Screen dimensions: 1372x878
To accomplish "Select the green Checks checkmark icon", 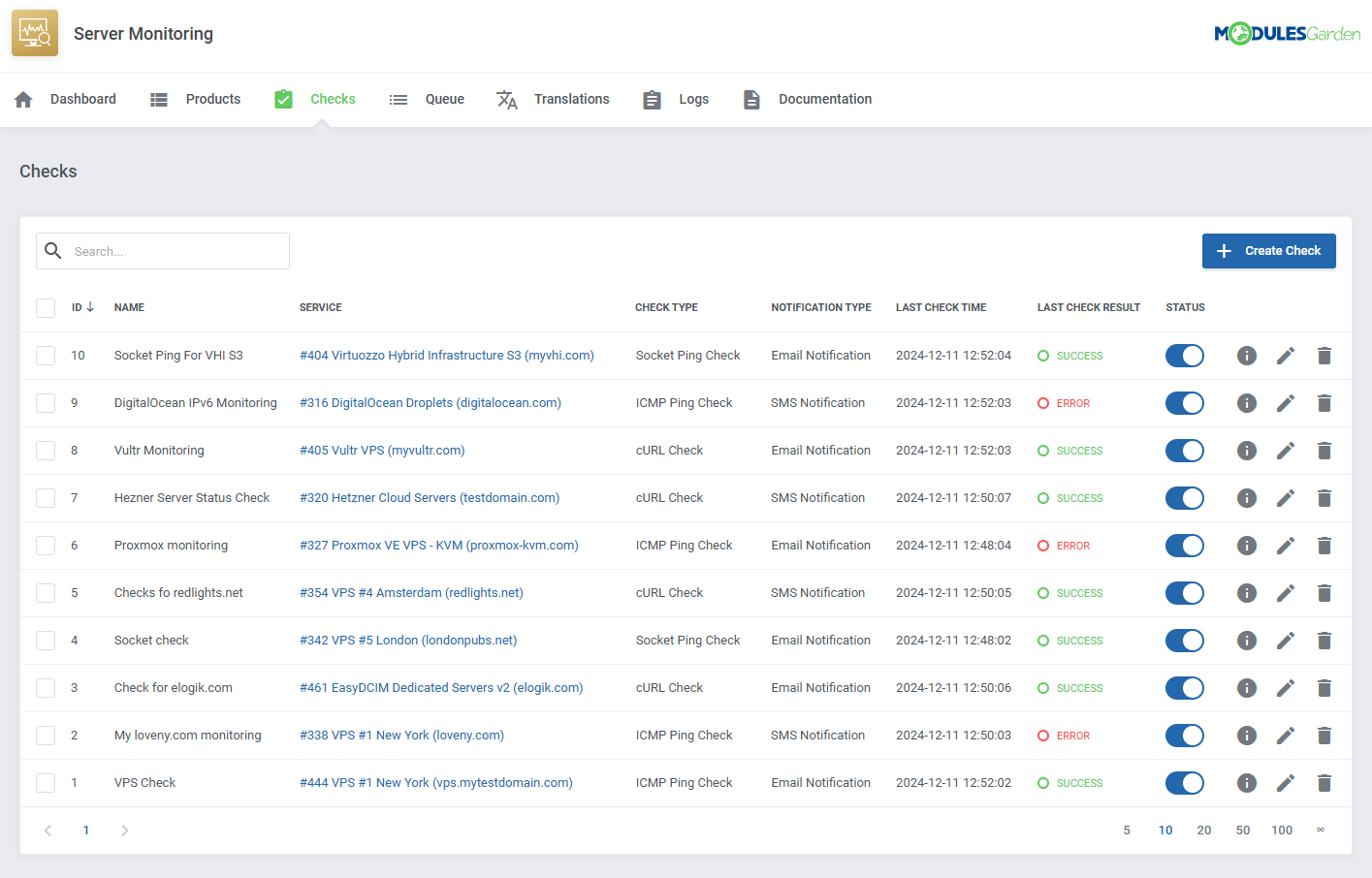I will tap(283, 98).
